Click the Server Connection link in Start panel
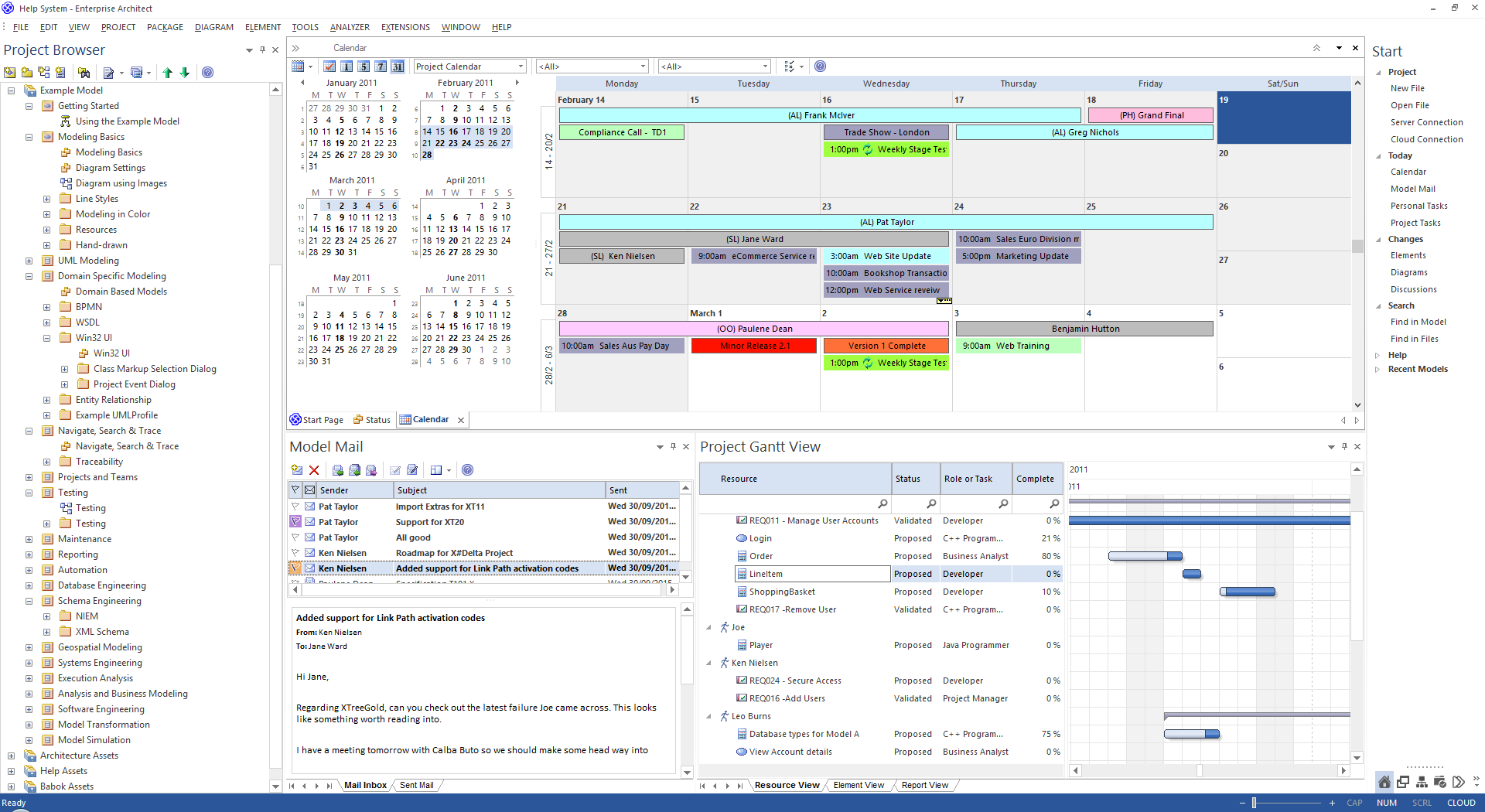This screenshot has height=812, width=1485. coord(1426,122)
